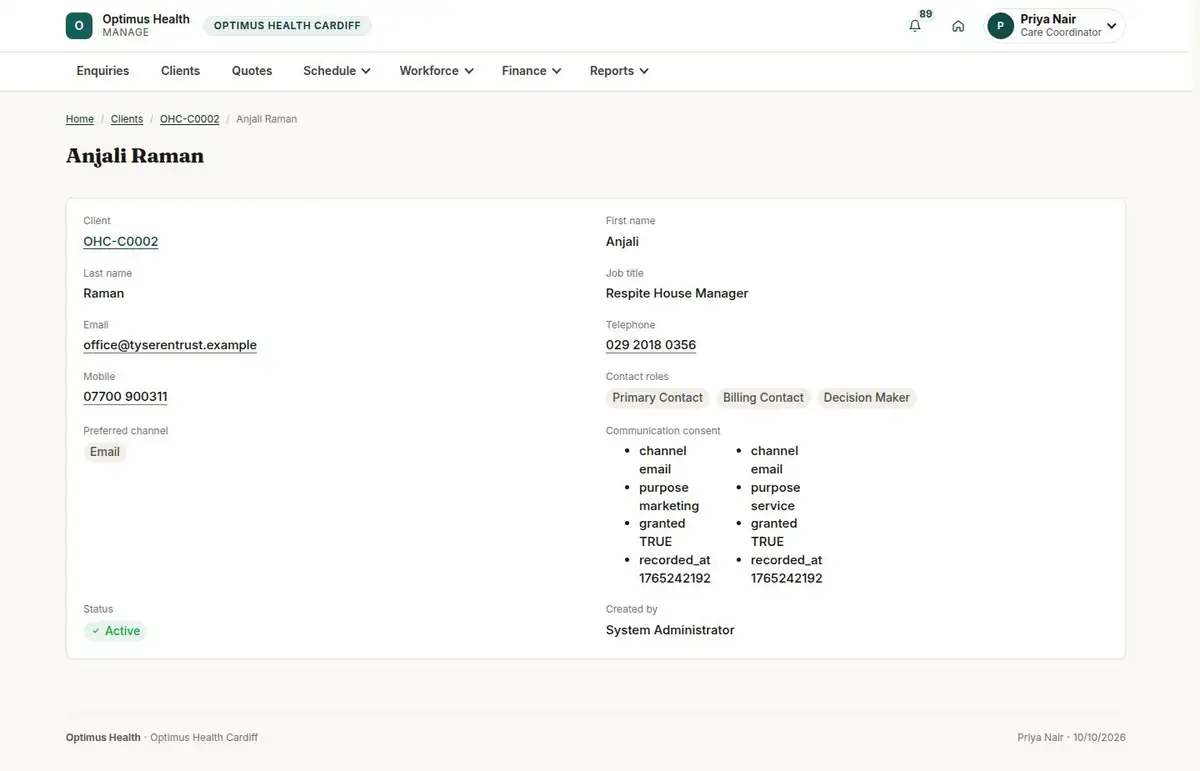This screenshot has height=771, width=1200.
Task: Click the Anjali Raman breadcrumb text
Action: [267, 119]
